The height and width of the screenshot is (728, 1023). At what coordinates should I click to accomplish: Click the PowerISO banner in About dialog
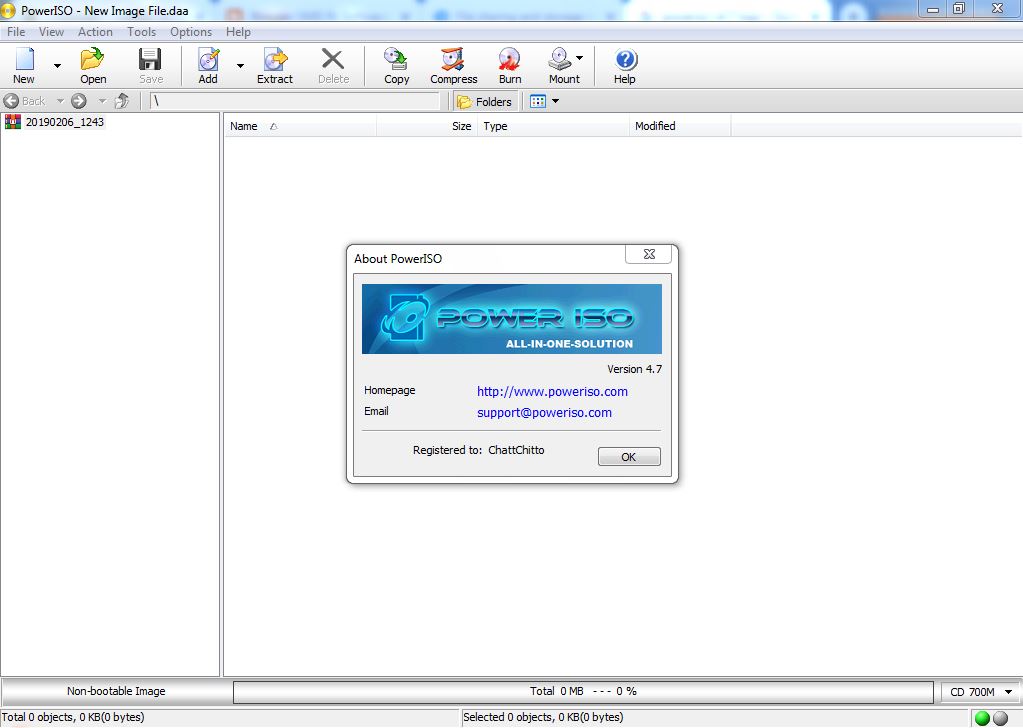[512, 319]
